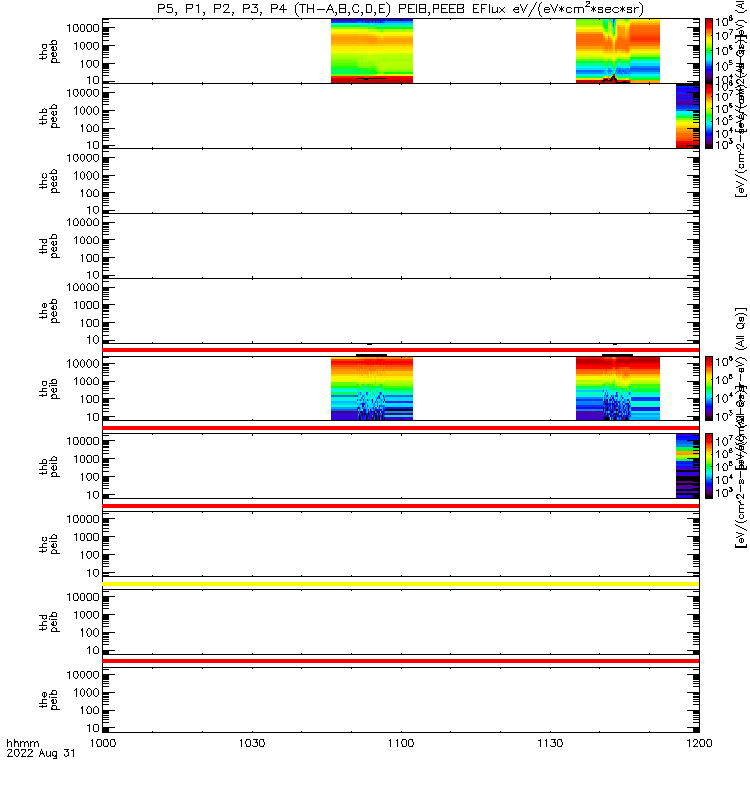Image resolution: width=750 pixels, height=800 pixels.
Task: Click the 10 tick label of thc peib
Action: click(x=93, y=573)
